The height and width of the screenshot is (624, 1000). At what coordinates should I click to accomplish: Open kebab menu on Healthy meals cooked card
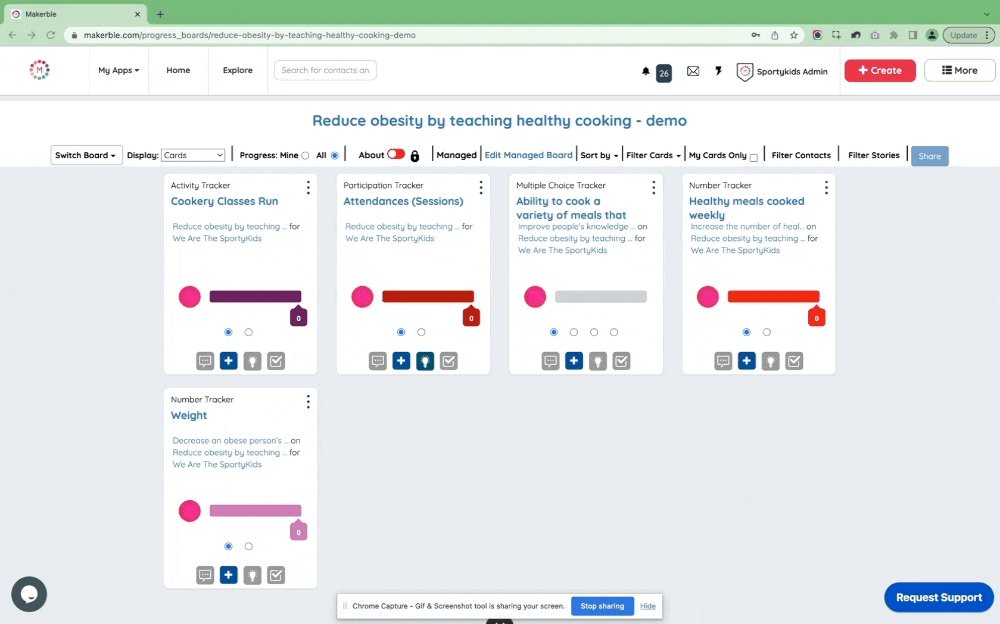(x=827, y=187)
